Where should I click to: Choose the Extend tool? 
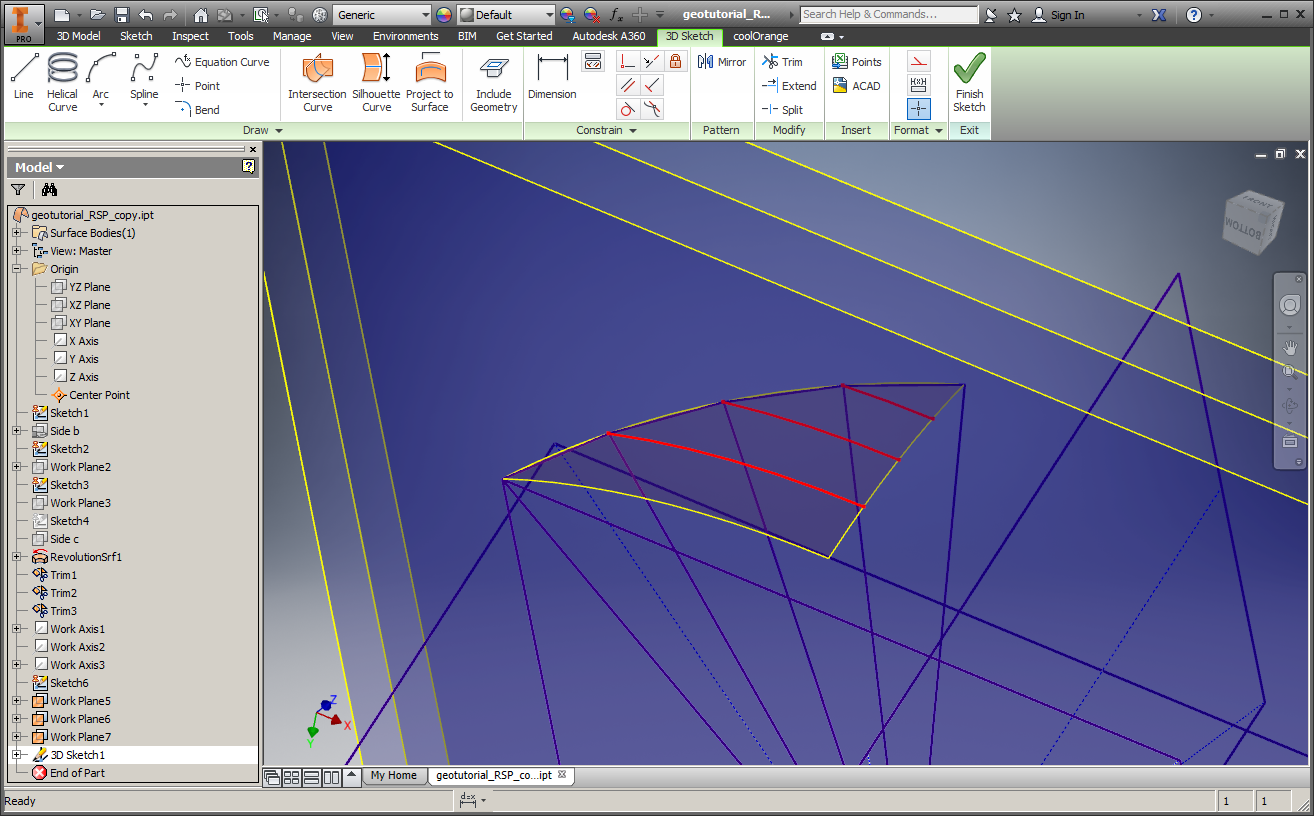pyautogui.click(x=789, y=86)
